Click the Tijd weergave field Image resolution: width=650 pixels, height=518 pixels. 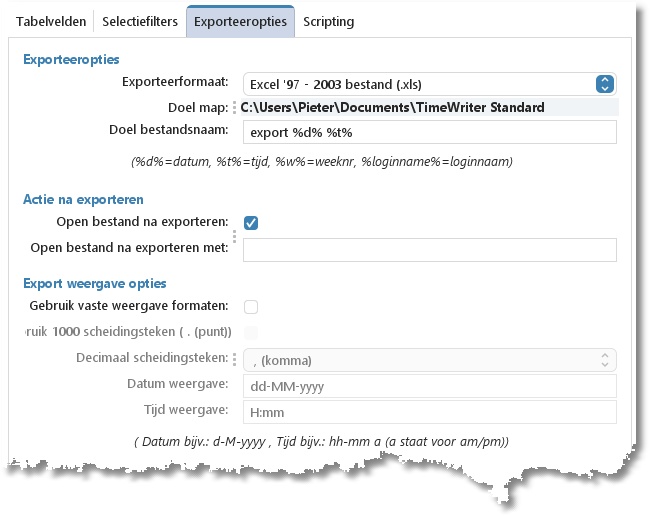coord(429,412)
